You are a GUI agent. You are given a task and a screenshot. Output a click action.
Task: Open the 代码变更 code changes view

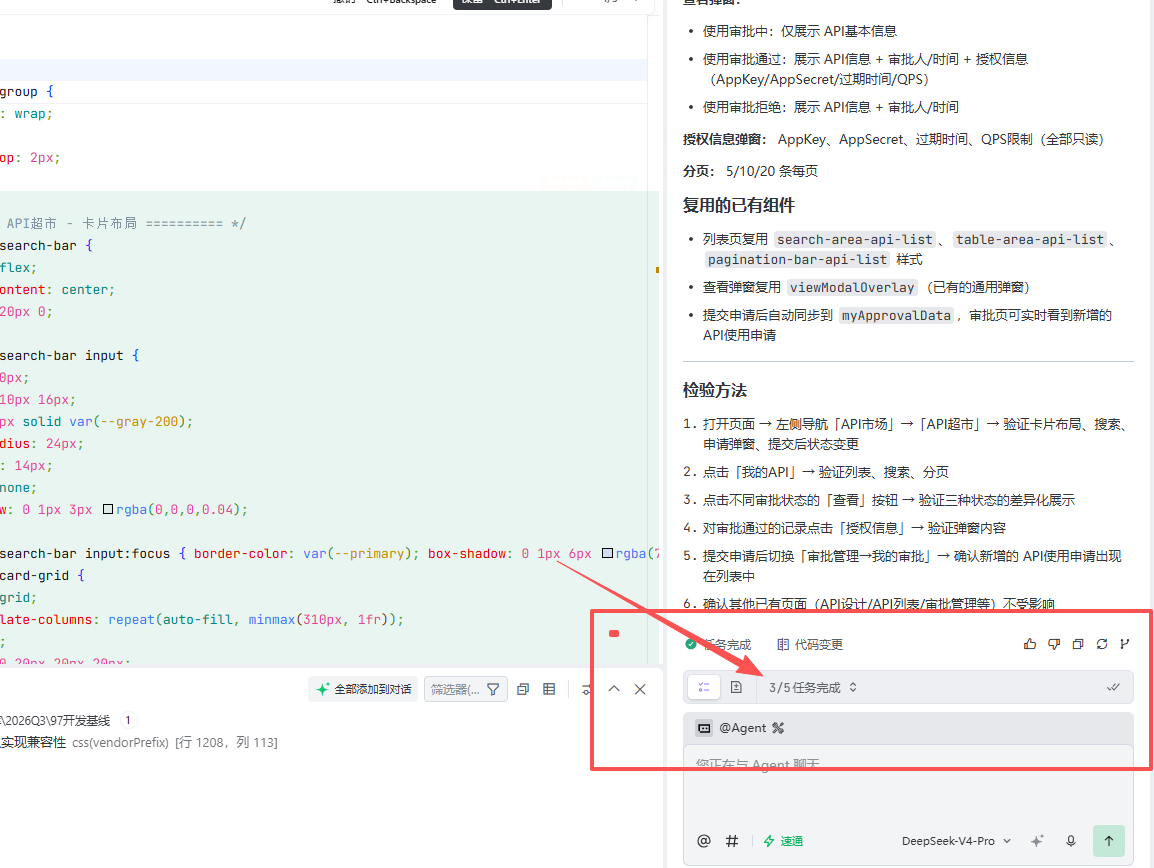point(810,645)
